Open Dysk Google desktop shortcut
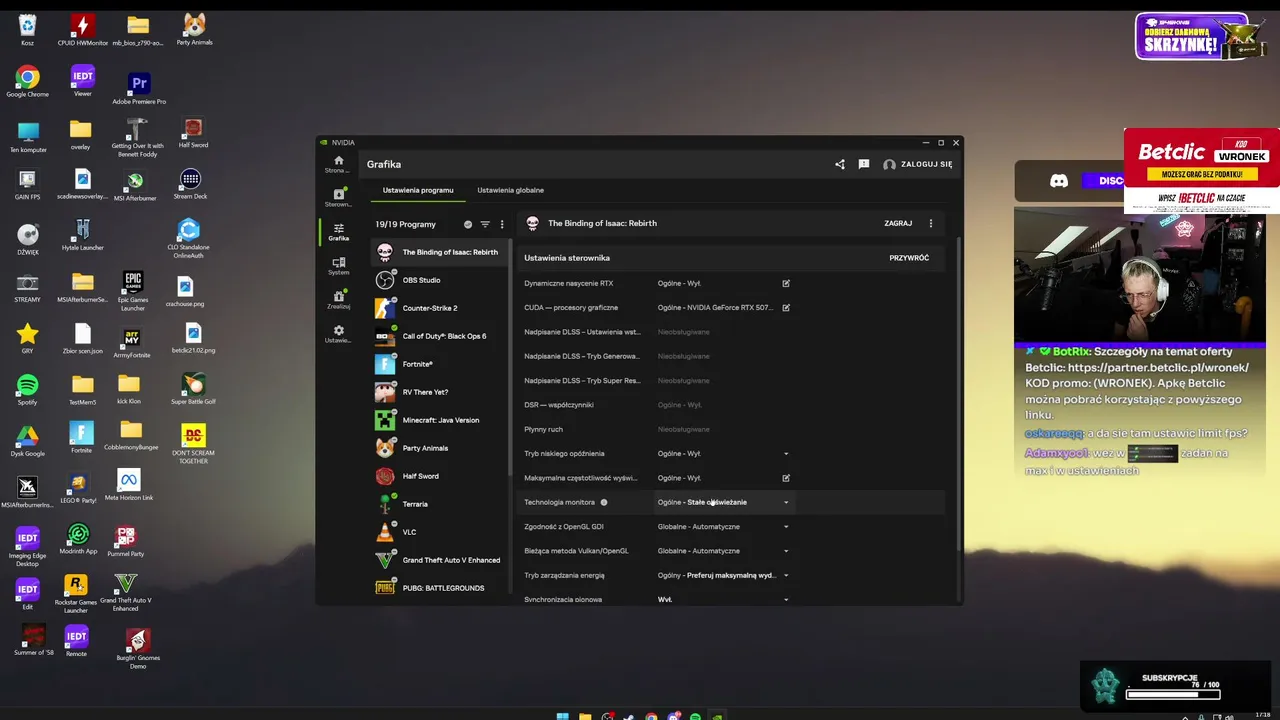 [x=27, y=442]
